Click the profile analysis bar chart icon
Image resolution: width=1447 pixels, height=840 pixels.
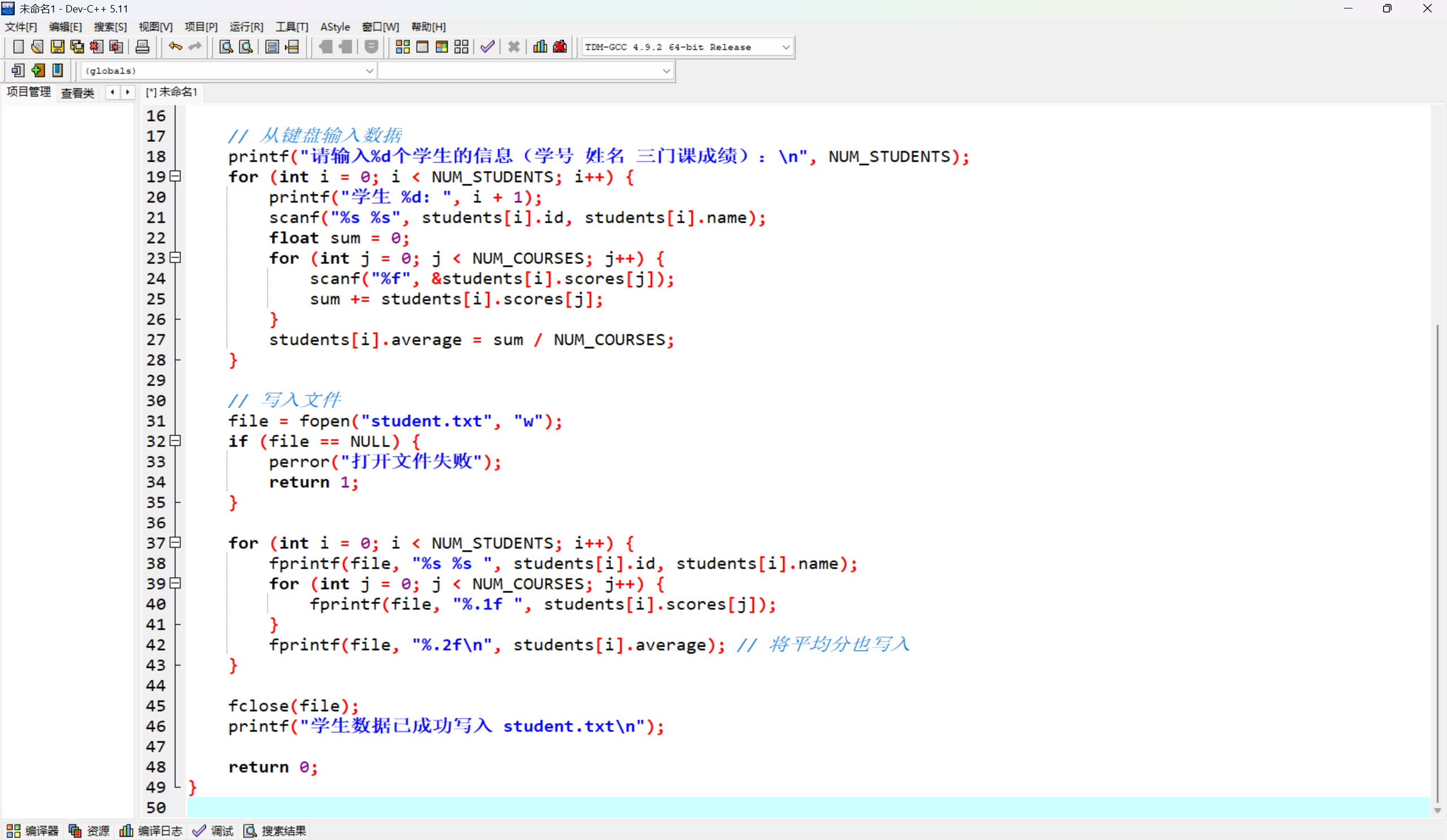[540, 47]
